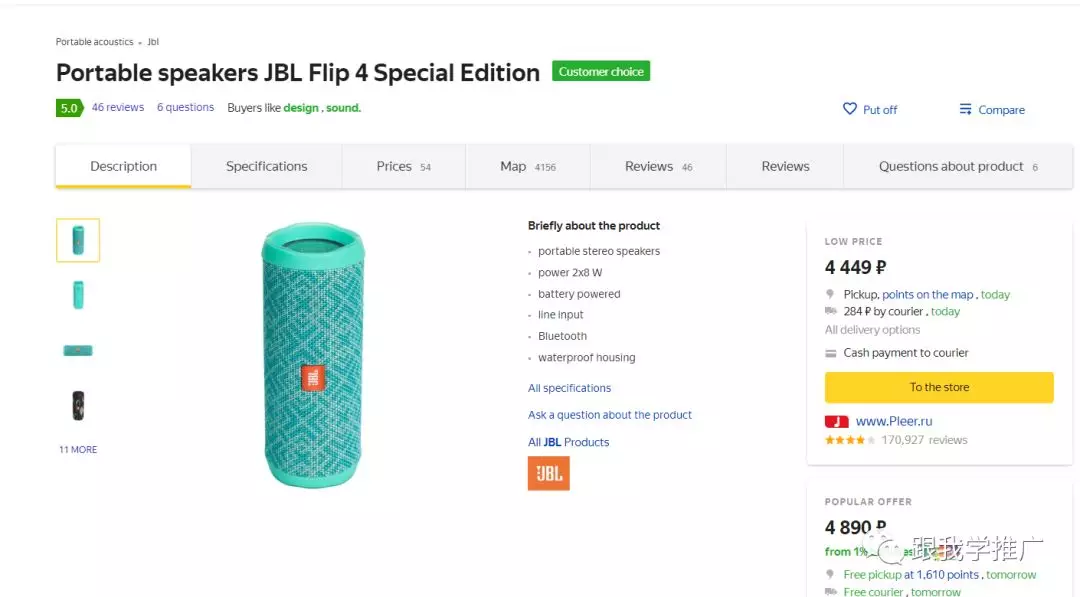Open the 46 reviews link
Viewport: 1080px width, 597px height.
click(118, 108)
